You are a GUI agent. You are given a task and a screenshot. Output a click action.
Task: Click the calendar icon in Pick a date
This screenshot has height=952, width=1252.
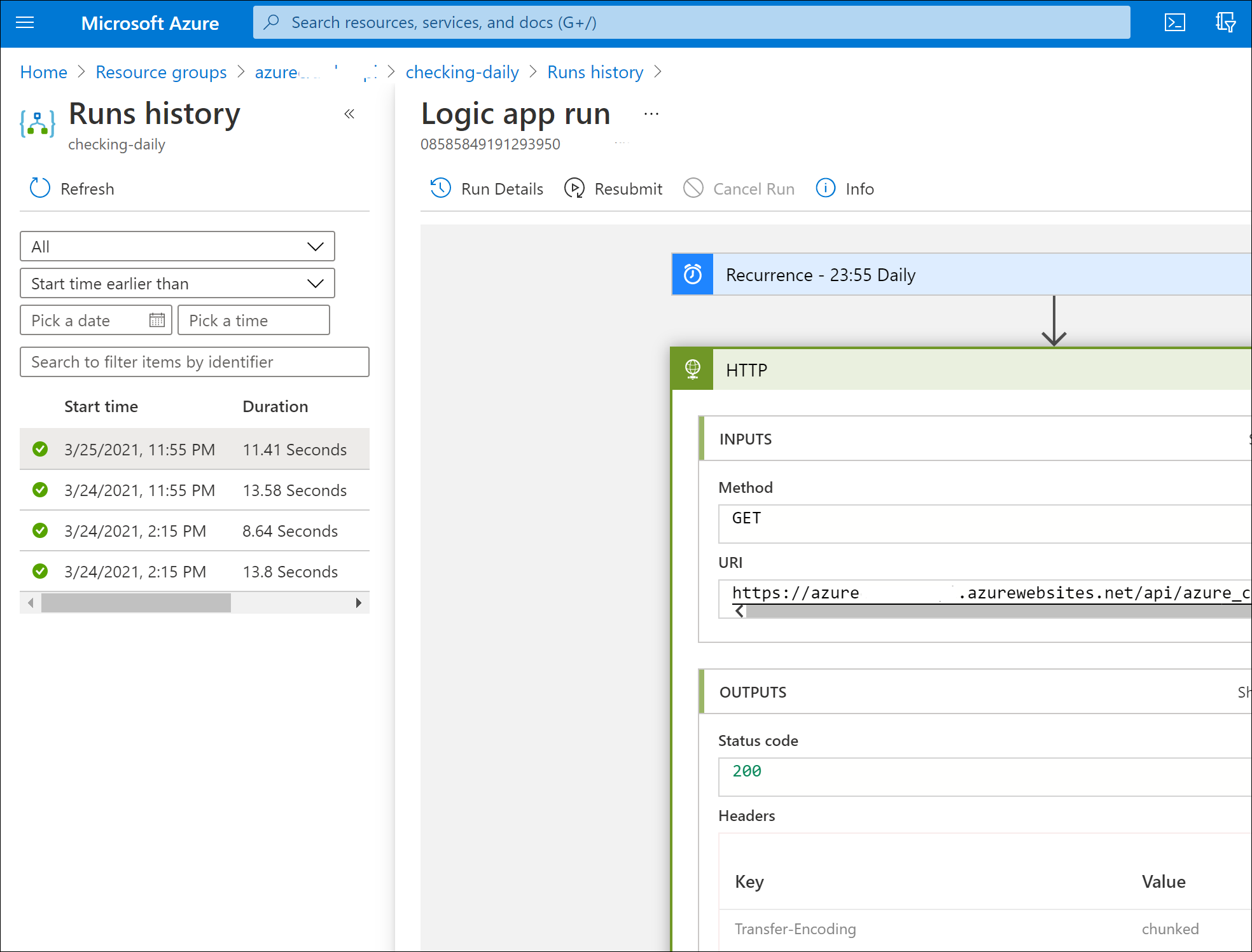coord(156,320)
